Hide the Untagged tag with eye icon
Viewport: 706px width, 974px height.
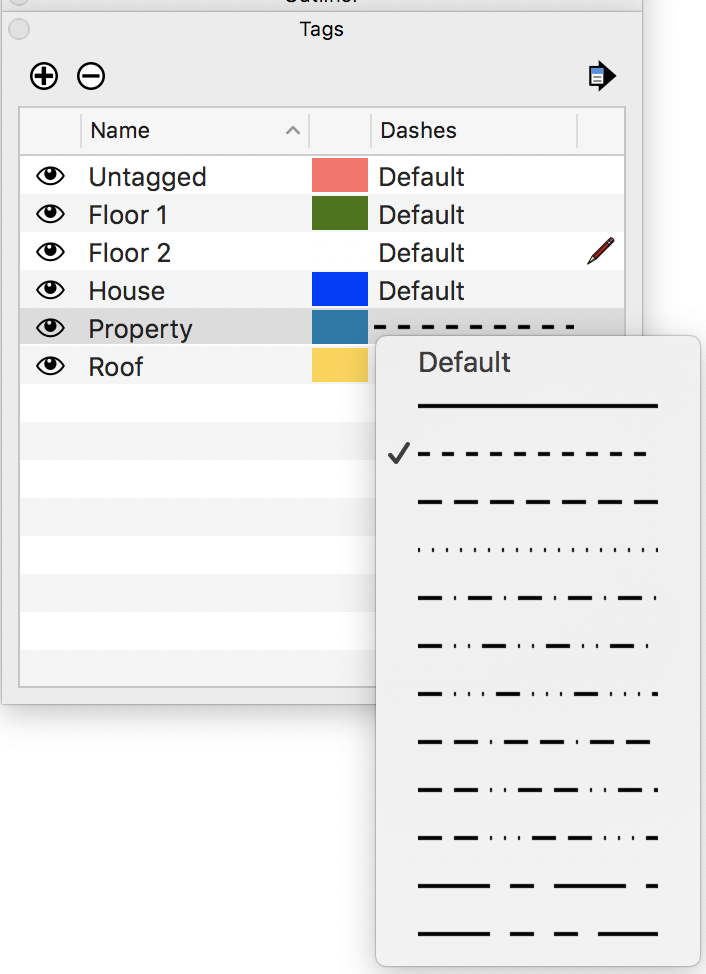(50, 176)
